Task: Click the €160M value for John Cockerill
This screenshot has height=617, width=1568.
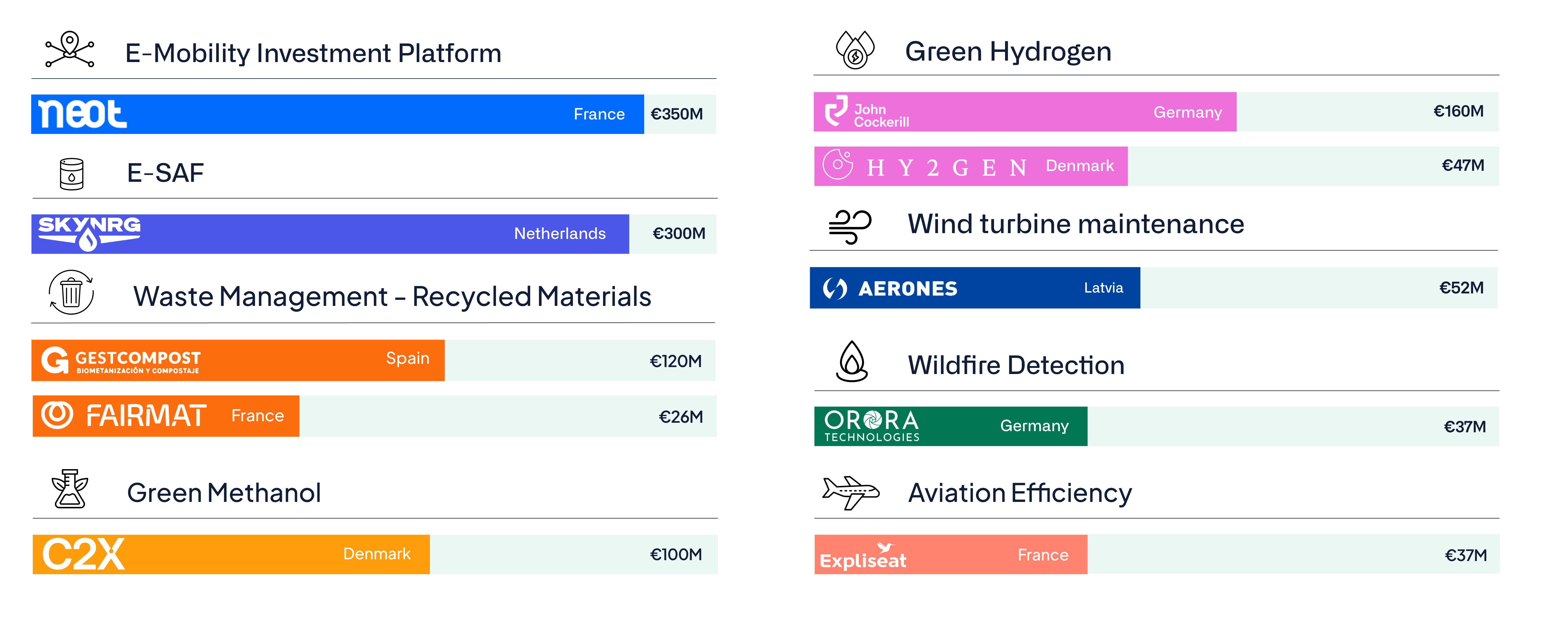Action: coord(1458,111)
